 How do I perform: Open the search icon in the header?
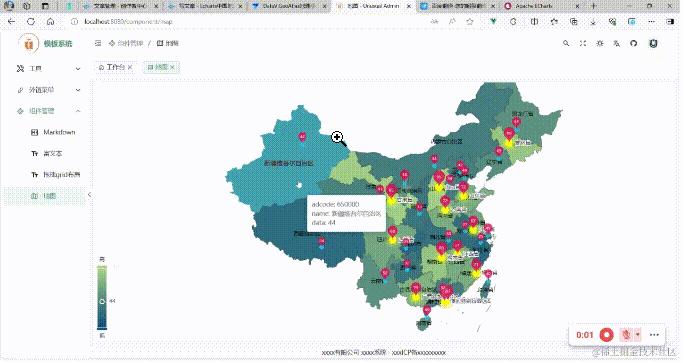[x=566, y=43]
